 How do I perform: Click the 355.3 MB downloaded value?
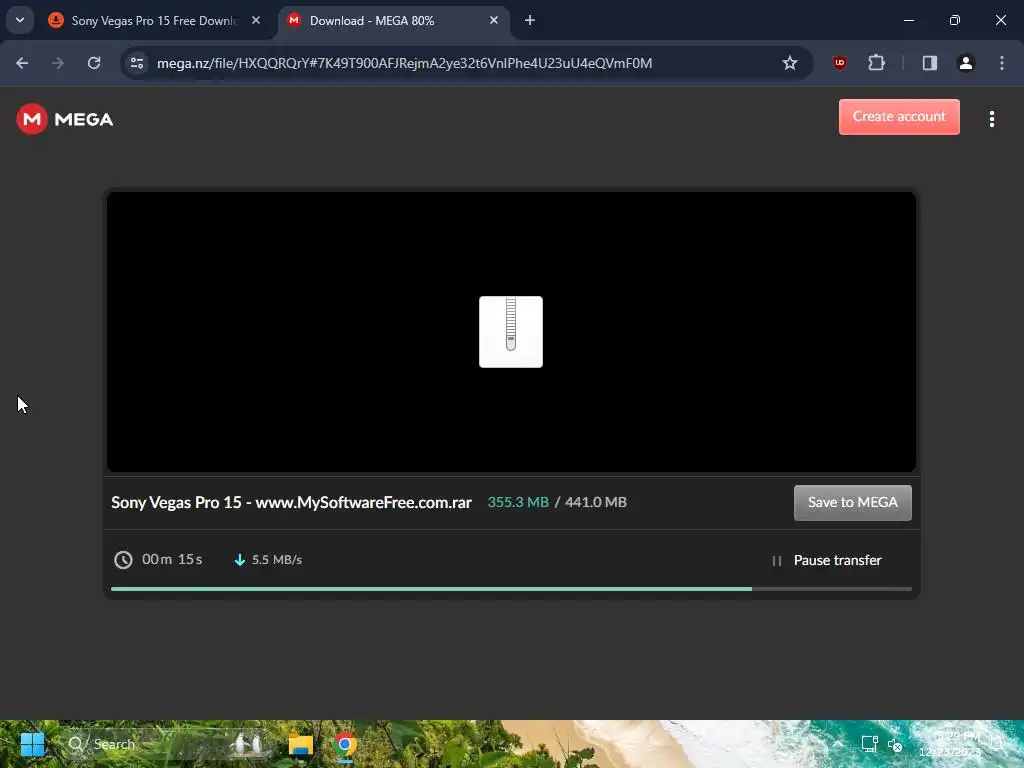tap(518, 502)
